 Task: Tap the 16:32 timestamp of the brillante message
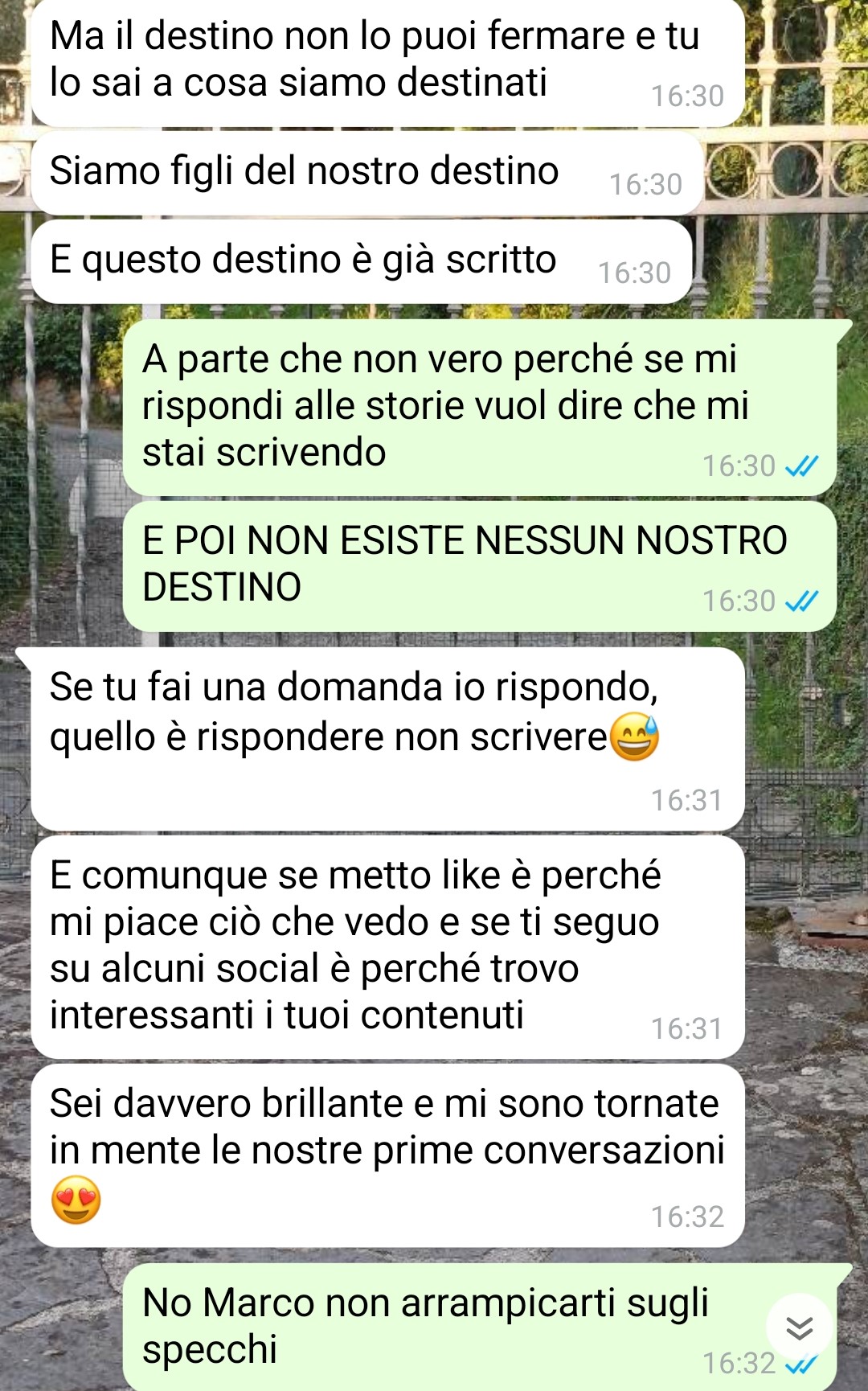(x=687, y=1217)
